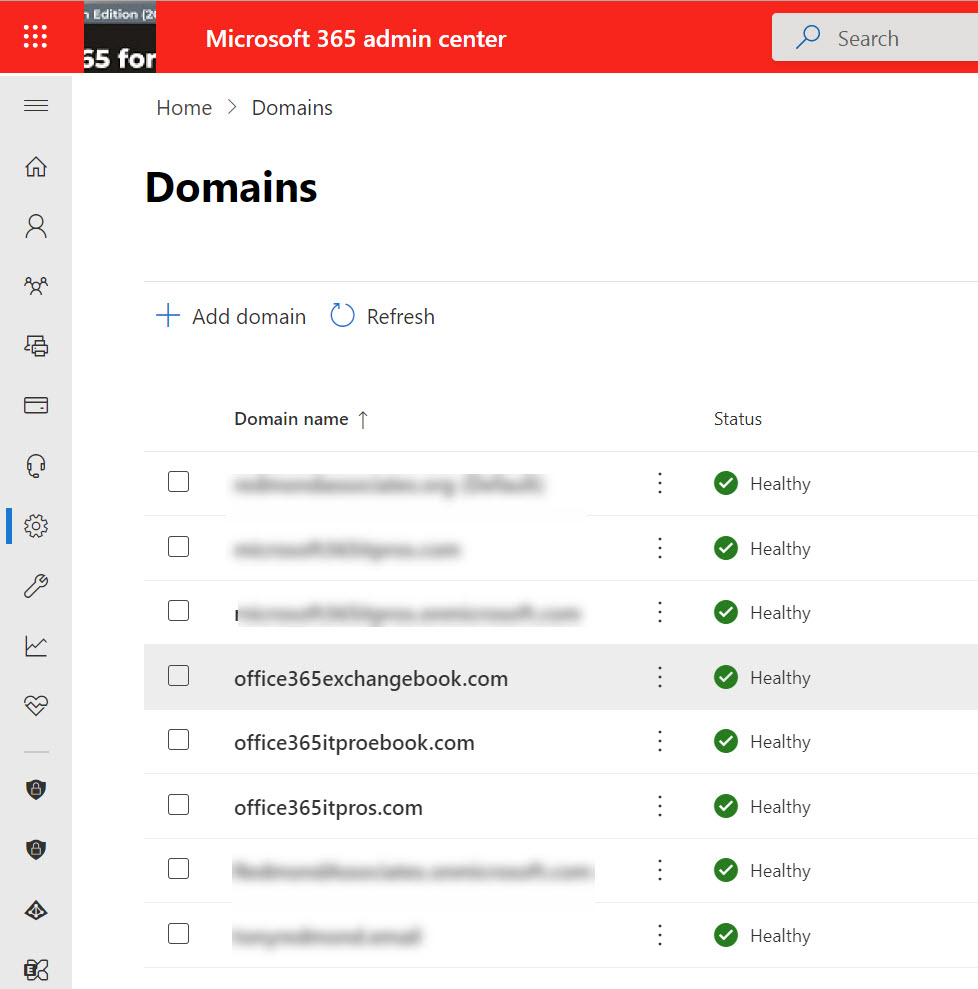The height and width of the screenshot is (989, 978).
Task: Open Users section icon in sidebar
Action: [x=36, y=226]
